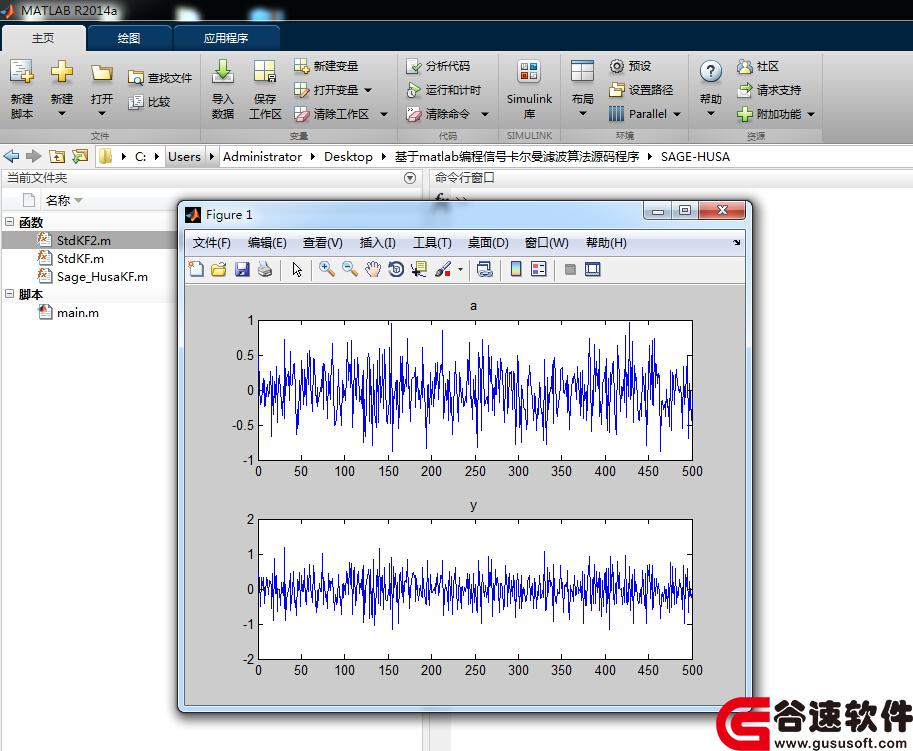Screen dimensions: 913x751
Task: Toggle the Brush data tool
Action: pyautogui.click(x=443, y=269)
